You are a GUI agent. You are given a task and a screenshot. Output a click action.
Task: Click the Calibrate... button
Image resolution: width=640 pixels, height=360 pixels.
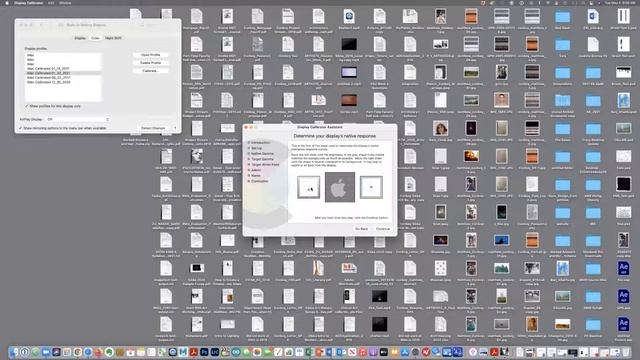[150, 71]
